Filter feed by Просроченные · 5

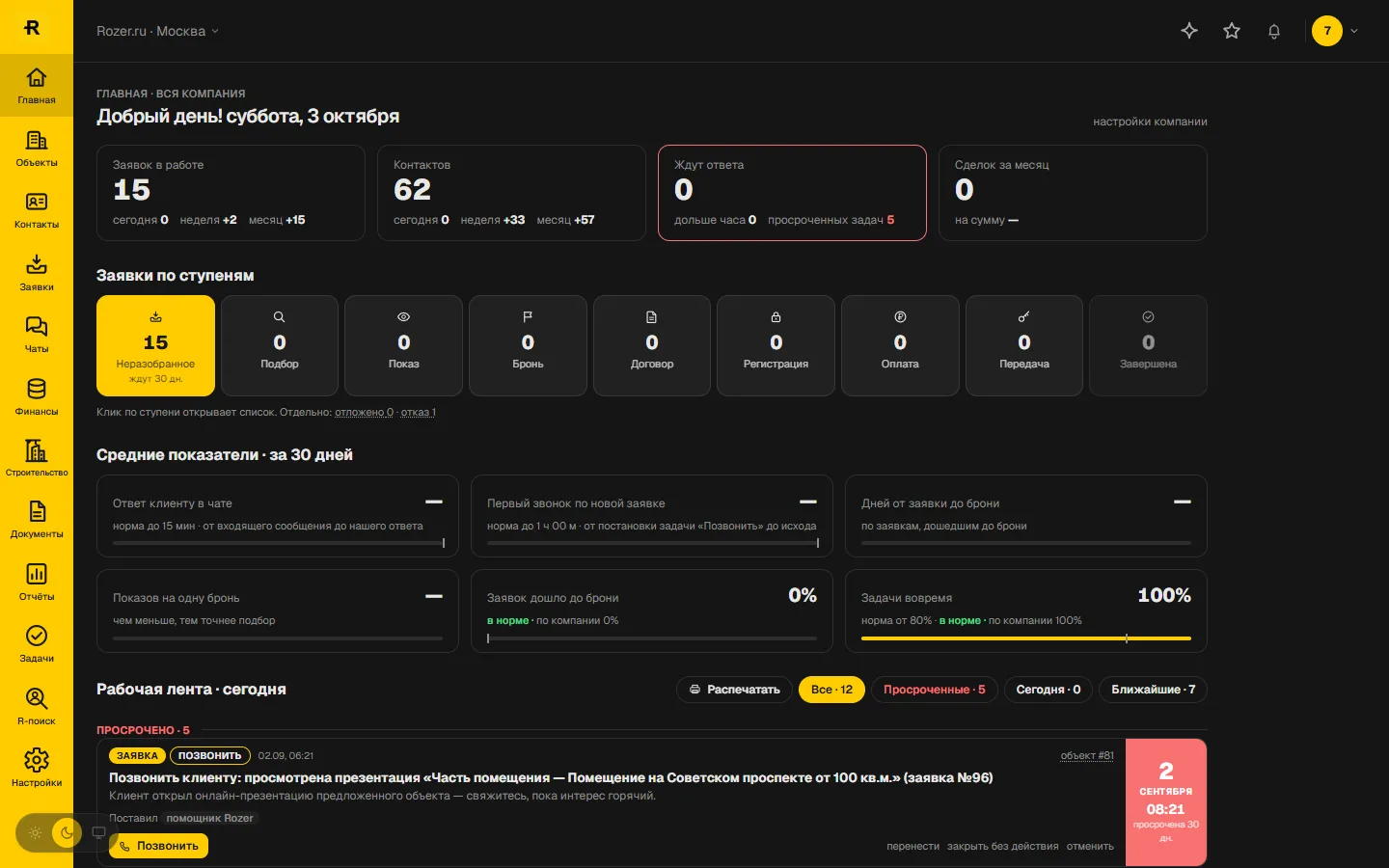click(935, 690)
